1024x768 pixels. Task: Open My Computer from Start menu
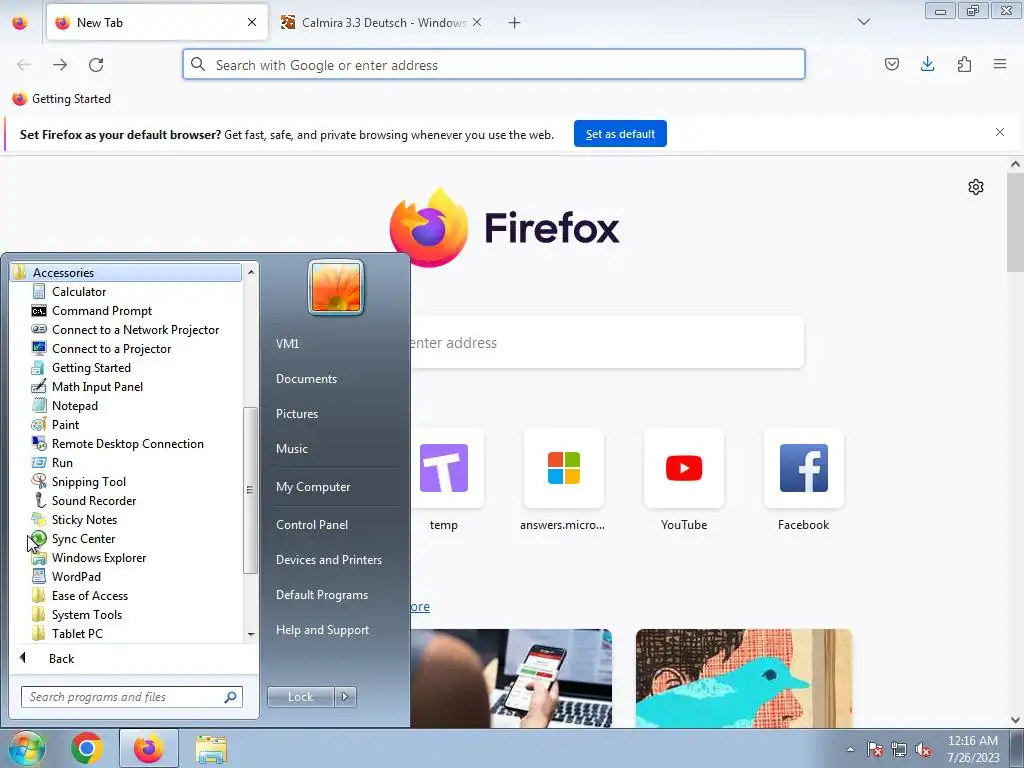click(x=313, y=487)
